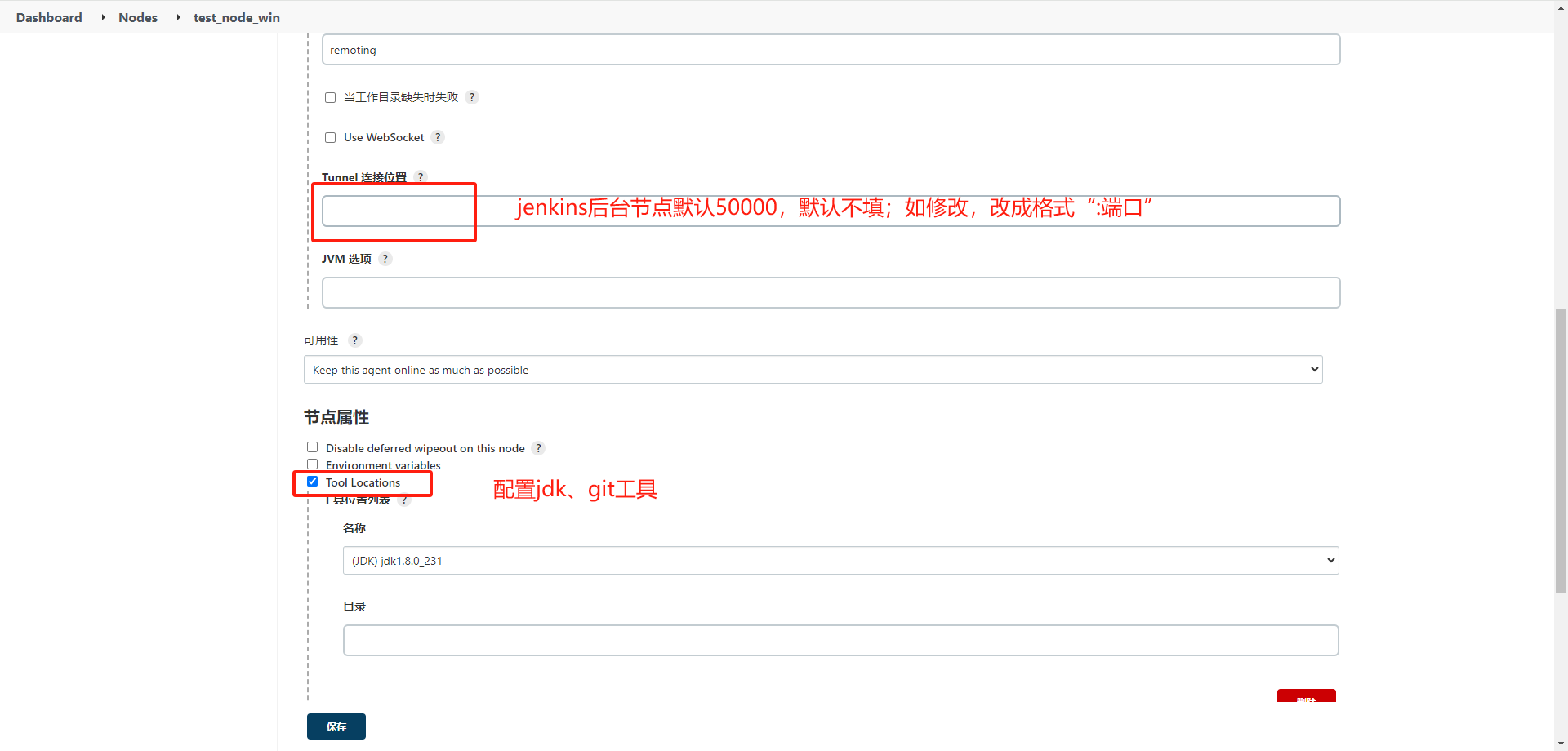Open help icon next to Use WebSocket
The width and height of the screenshot is (1568, 751).
pos(438,137)
